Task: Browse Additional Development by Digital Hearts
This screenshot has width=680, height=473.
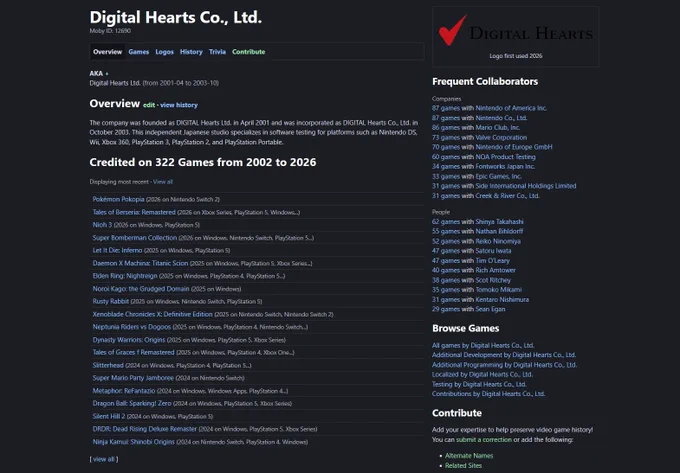Action: pos(504,355)
